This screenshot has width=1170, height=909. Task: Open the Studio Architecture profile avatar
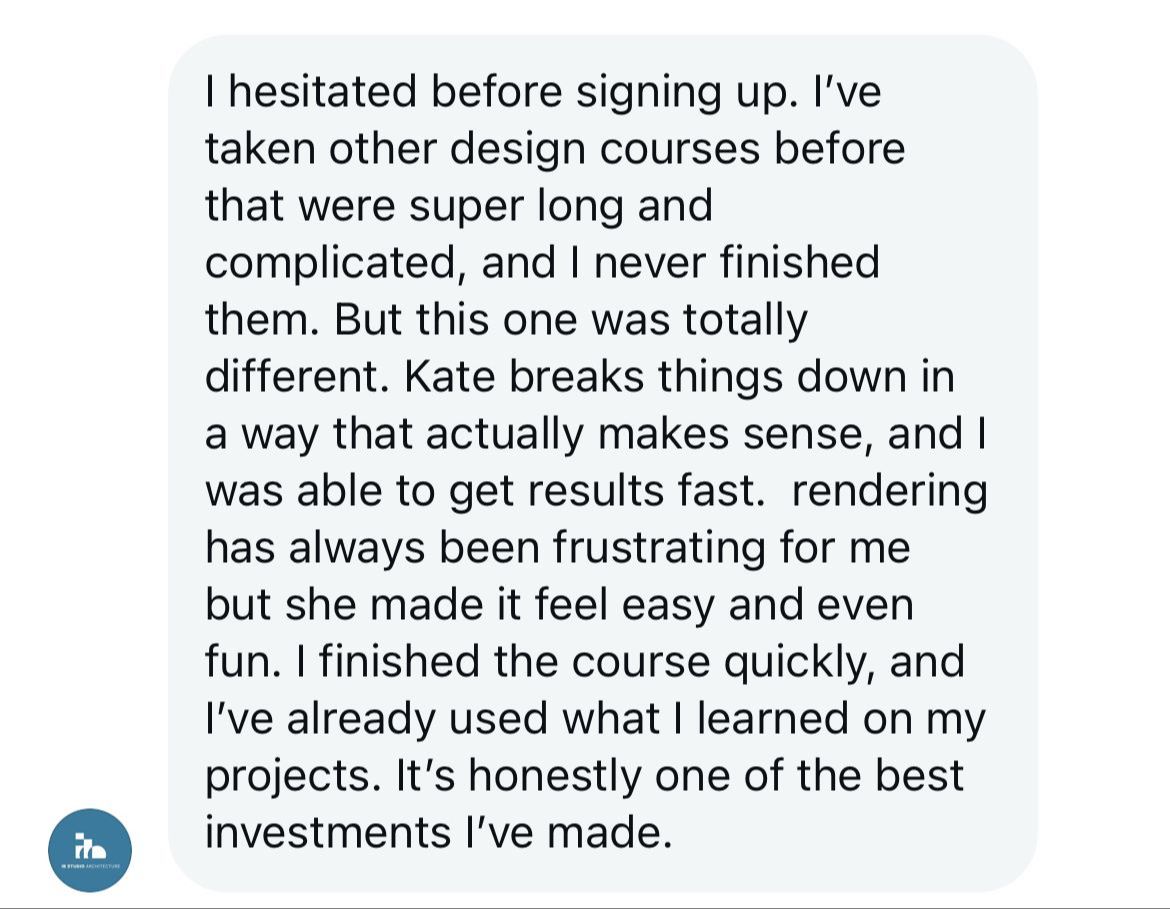90,850
